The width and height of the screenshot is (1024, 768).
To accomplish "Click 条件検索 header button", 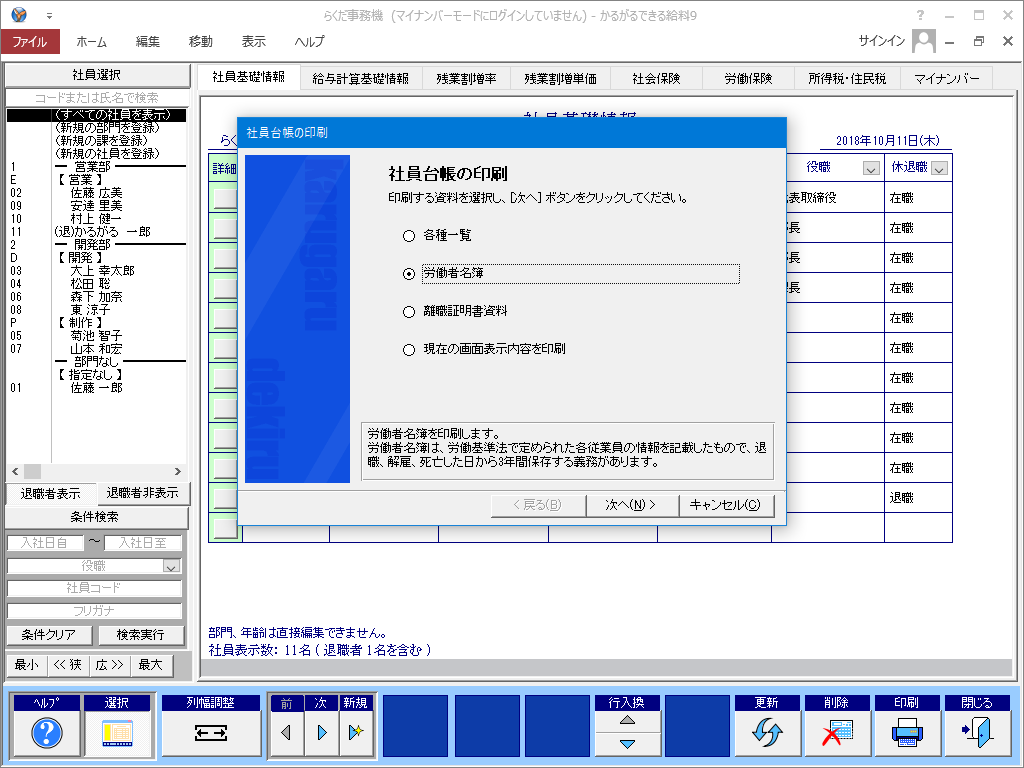I will click(95, 517).
